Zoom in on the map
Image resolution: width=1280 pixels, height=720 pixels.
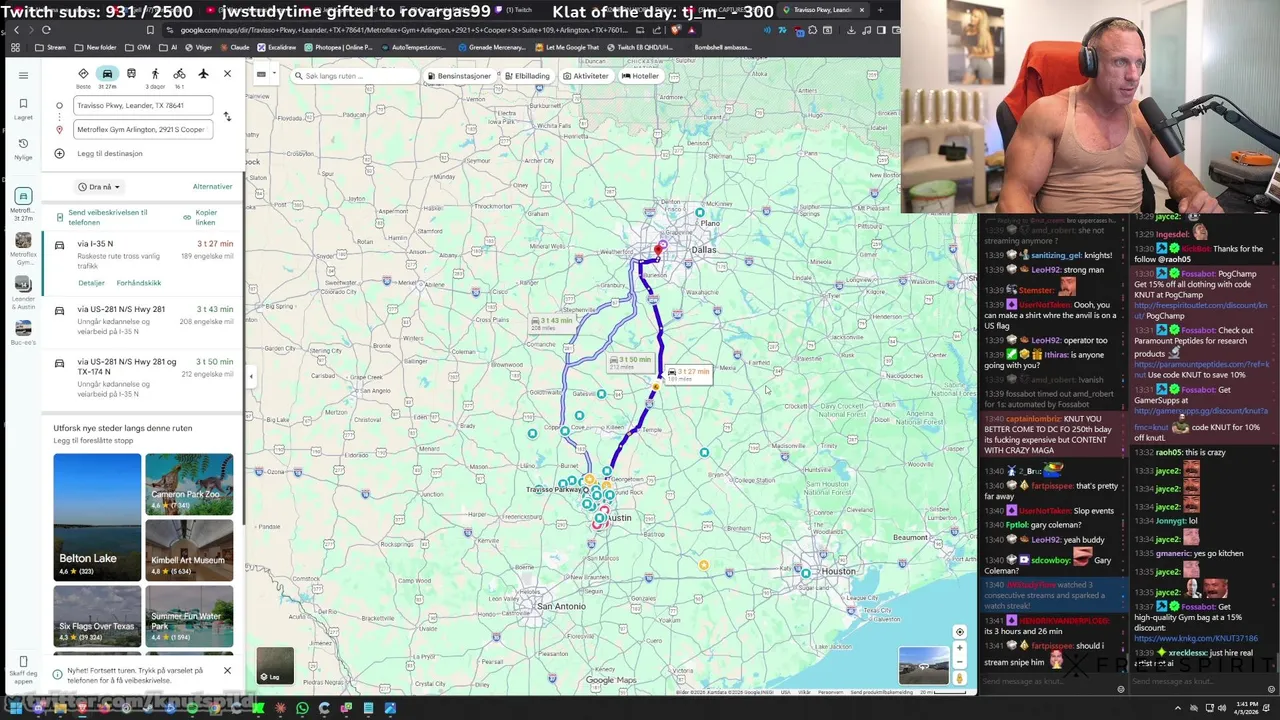tap(959, 648)
